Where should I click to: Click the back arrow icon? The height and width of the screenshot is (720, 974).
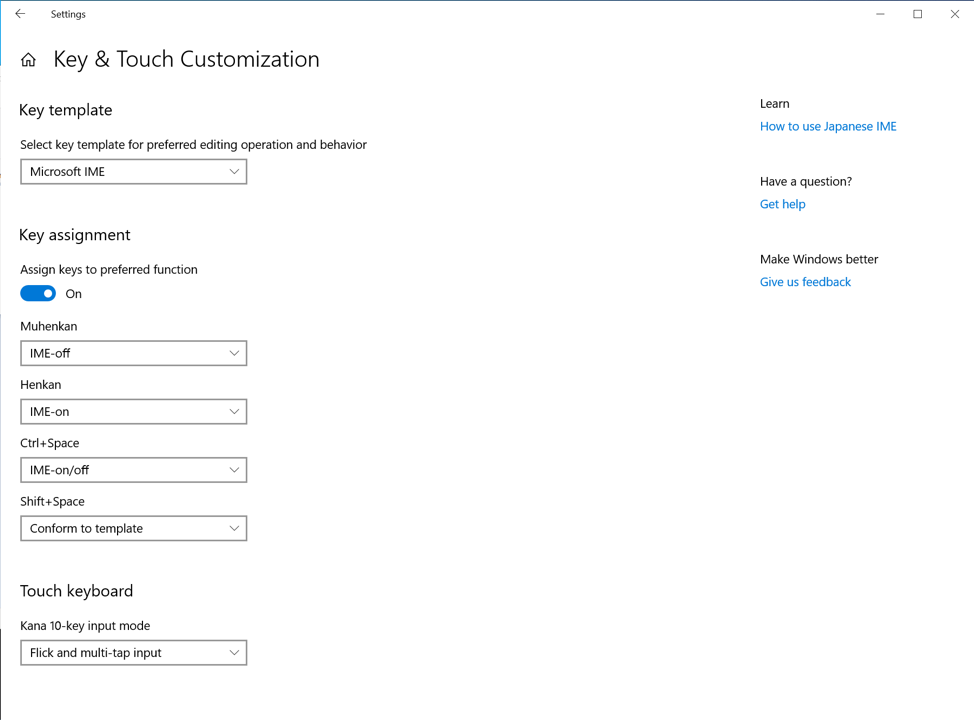[20, 14]
